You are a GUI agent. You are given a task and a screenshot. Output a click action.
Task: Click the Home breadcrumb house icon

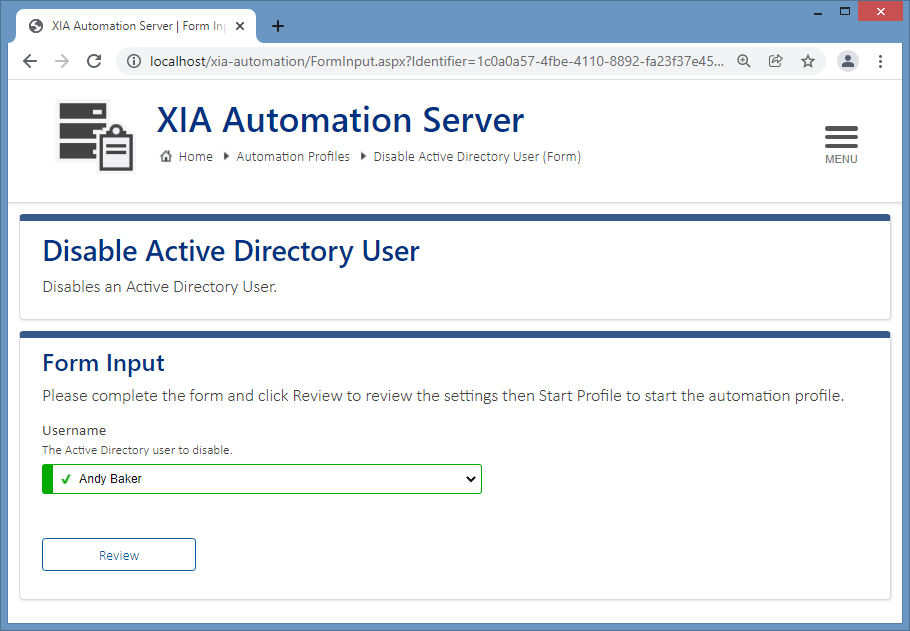pyautogui.click(x=167, y=156)
